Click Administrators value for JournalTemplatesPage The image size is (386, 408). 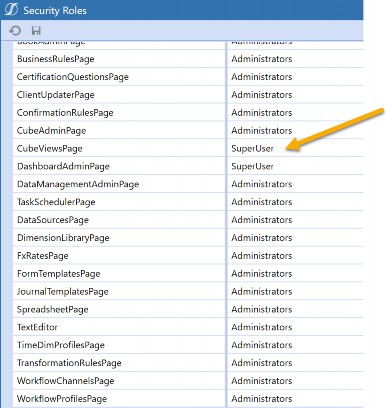262,292
